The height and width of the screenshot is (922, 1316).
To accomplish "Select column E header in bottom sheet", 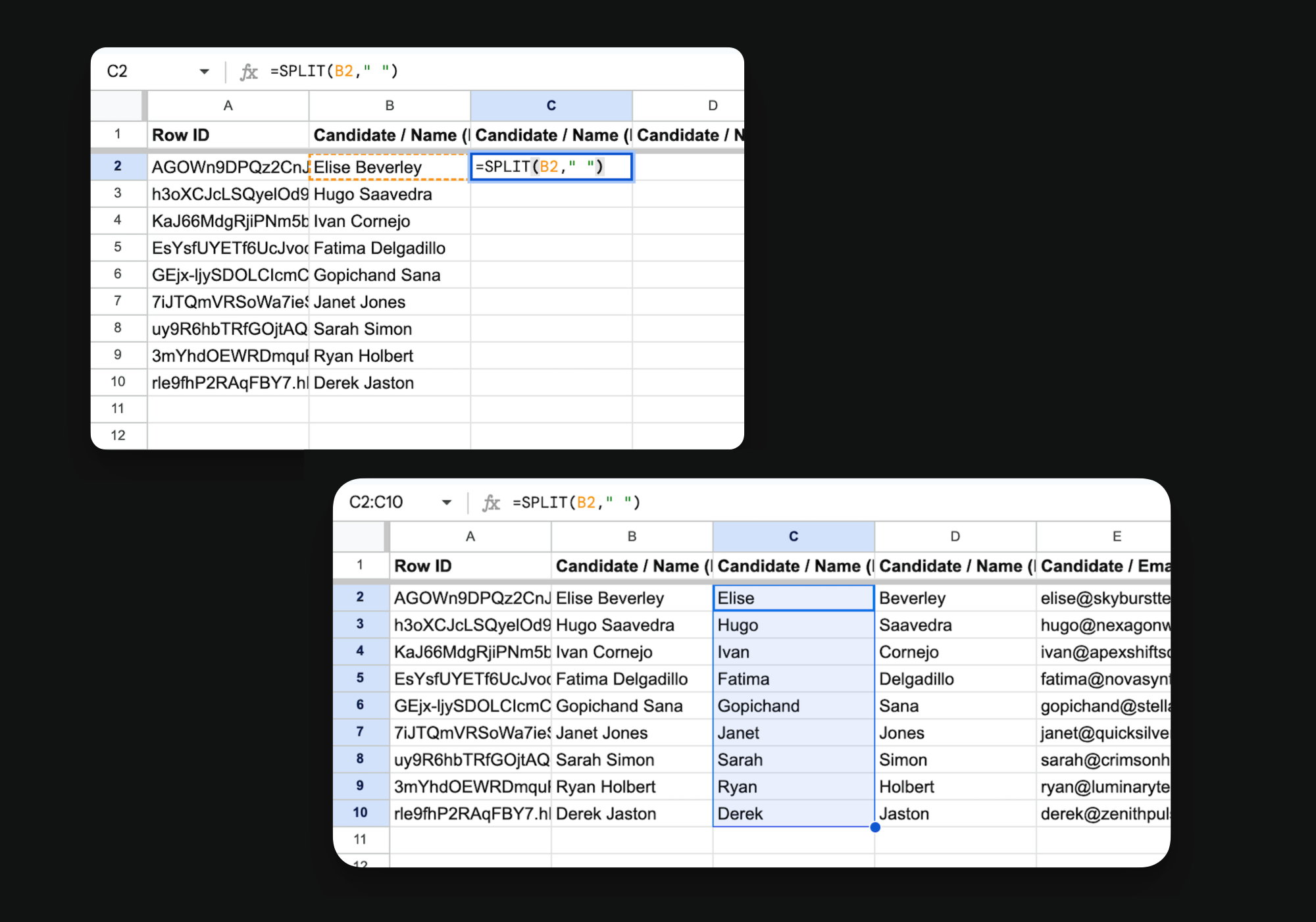I will [1103, 536].
